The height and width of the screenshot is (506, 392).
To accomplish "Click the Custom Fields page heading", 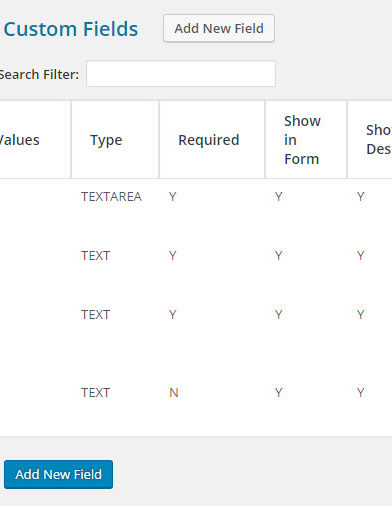I will click(x=71, y=29).
